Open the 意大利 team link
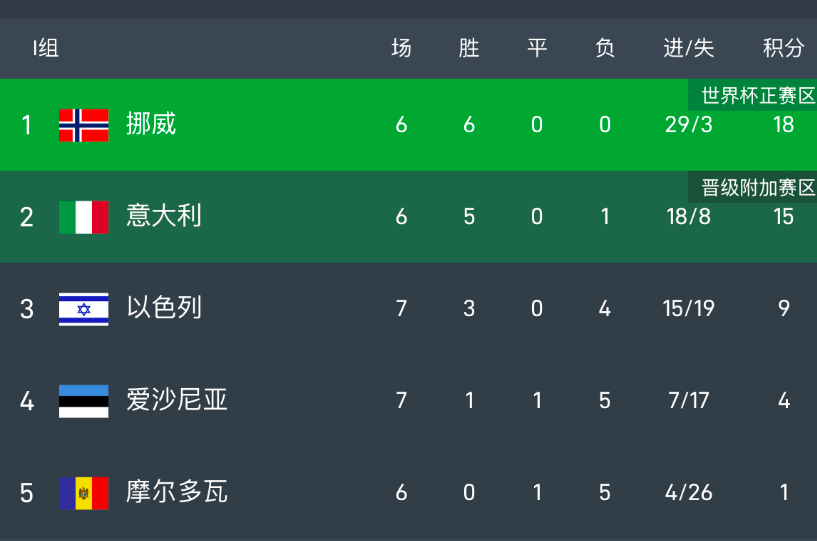The width and height of the screenshot is (817, 541). click(x=164, y=216)
